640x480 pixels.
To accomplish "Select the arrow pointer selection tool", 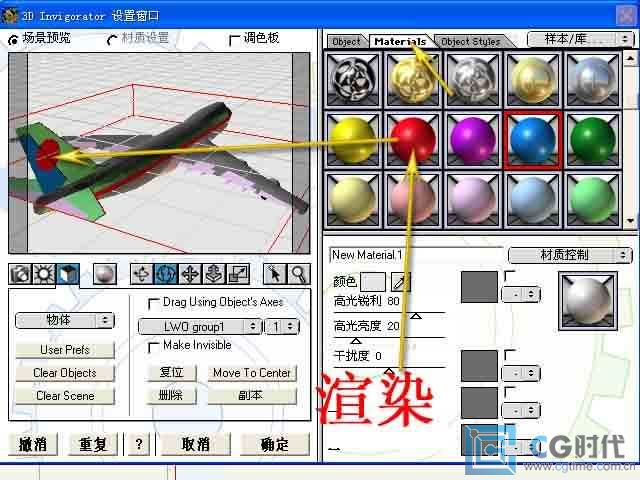I will tap(275, 274).
